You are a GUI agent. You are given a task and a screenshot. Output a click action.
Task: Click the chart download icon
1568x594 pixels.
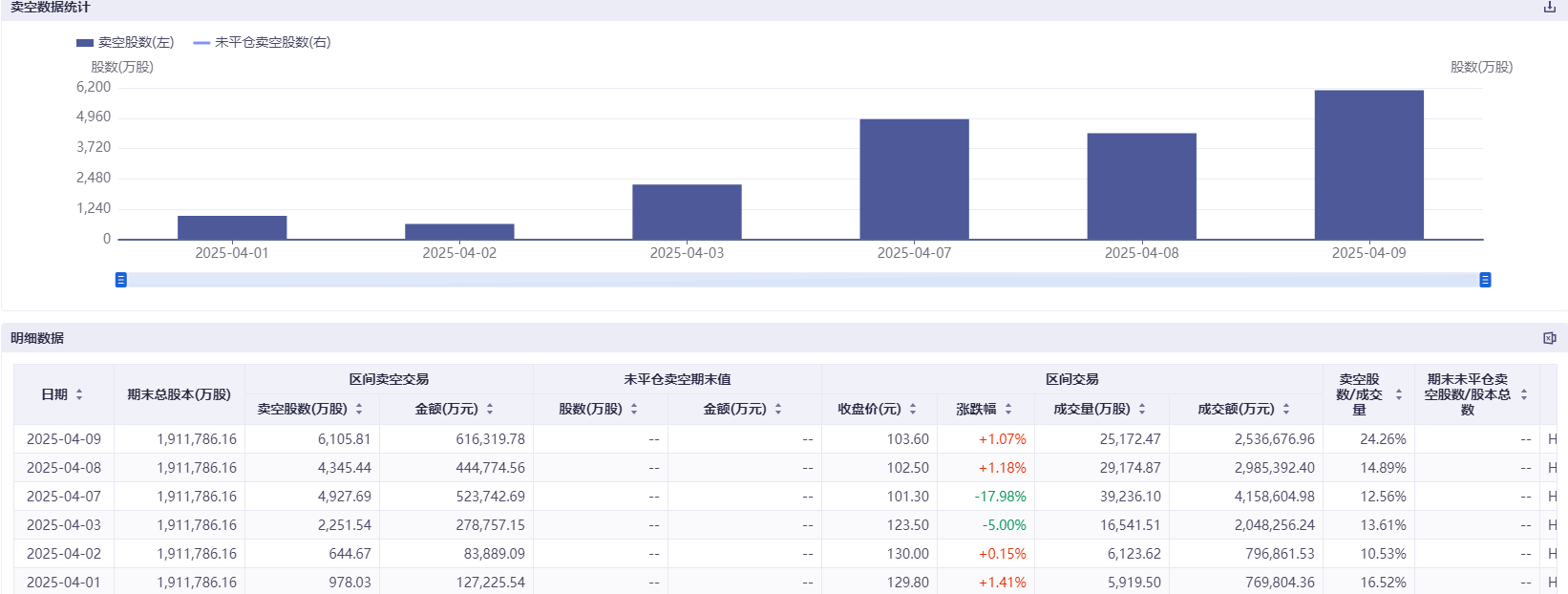1549,7
